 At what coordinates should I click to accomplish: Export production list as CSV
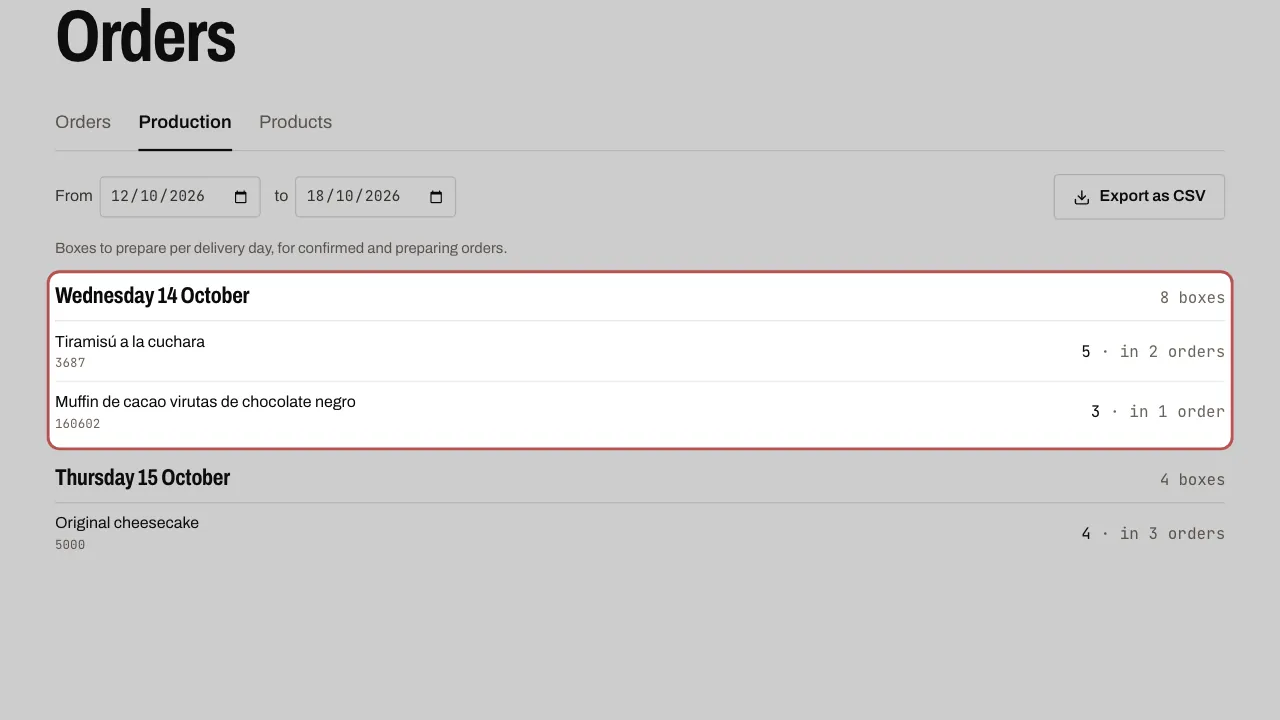click(1139, 197)
